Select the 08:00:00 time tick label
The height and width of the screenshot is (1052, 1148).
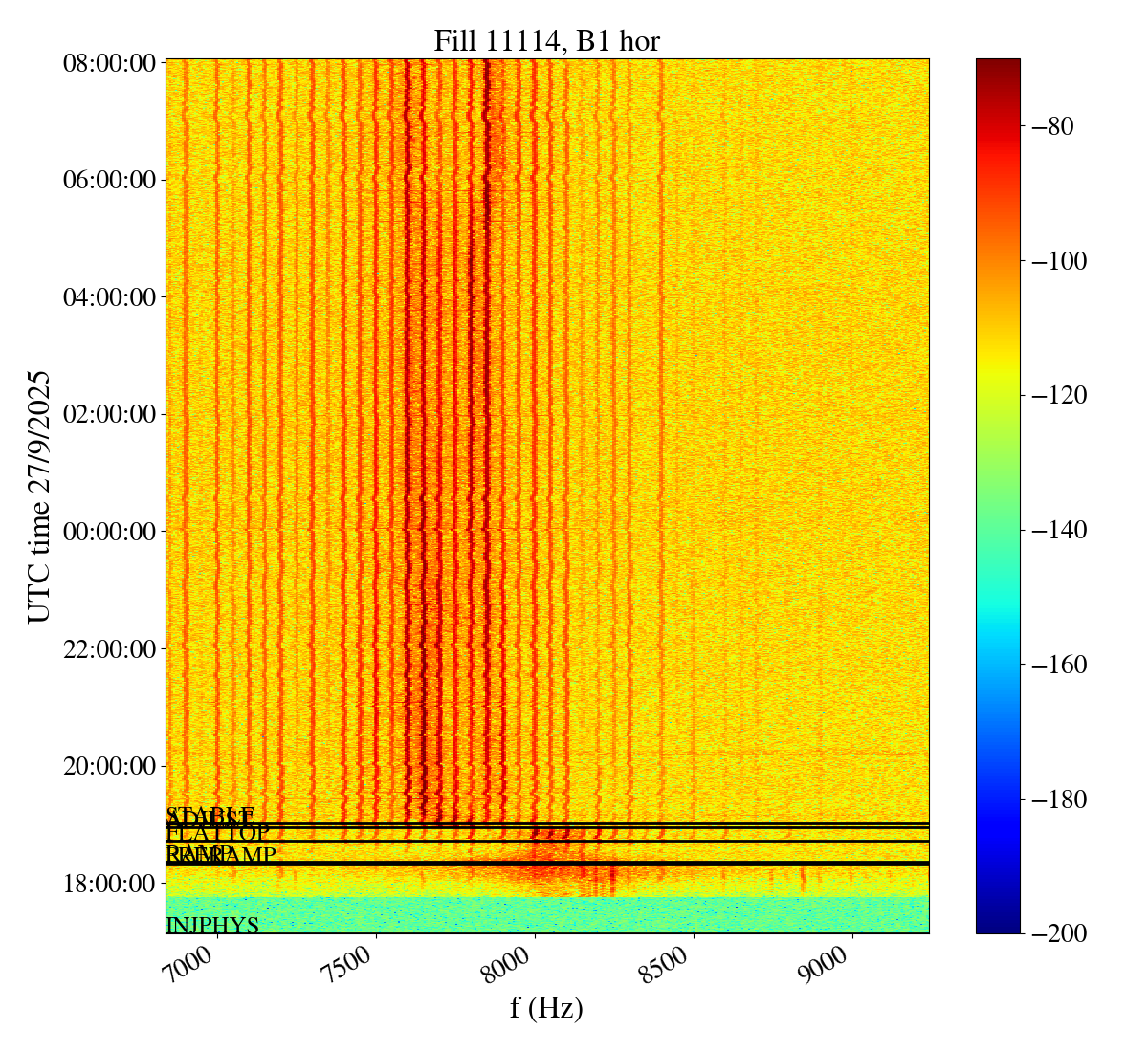[x=109, y=63]
